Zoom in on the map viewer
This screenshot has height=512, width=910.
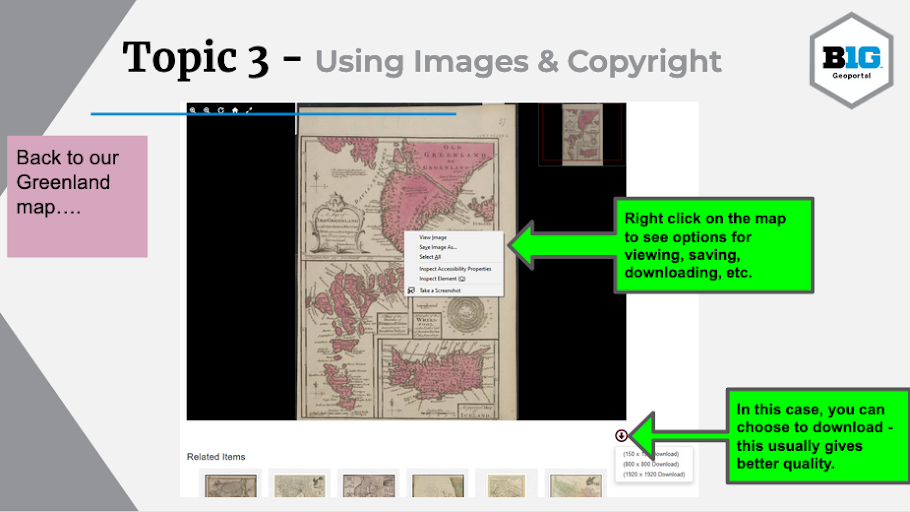[x=193, y=110]
